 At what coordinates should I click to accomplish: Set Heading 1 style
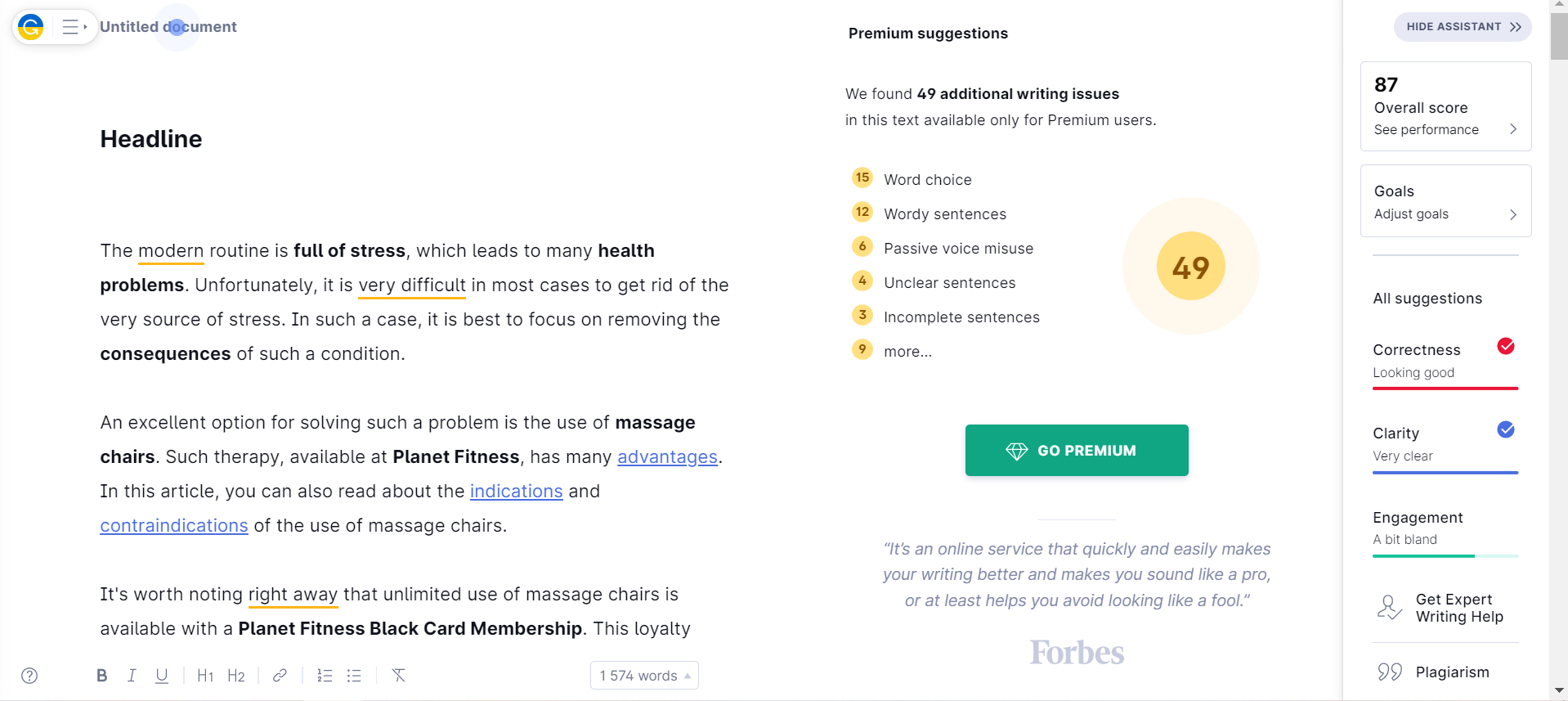pyautogui.click(x=205, y=676)
